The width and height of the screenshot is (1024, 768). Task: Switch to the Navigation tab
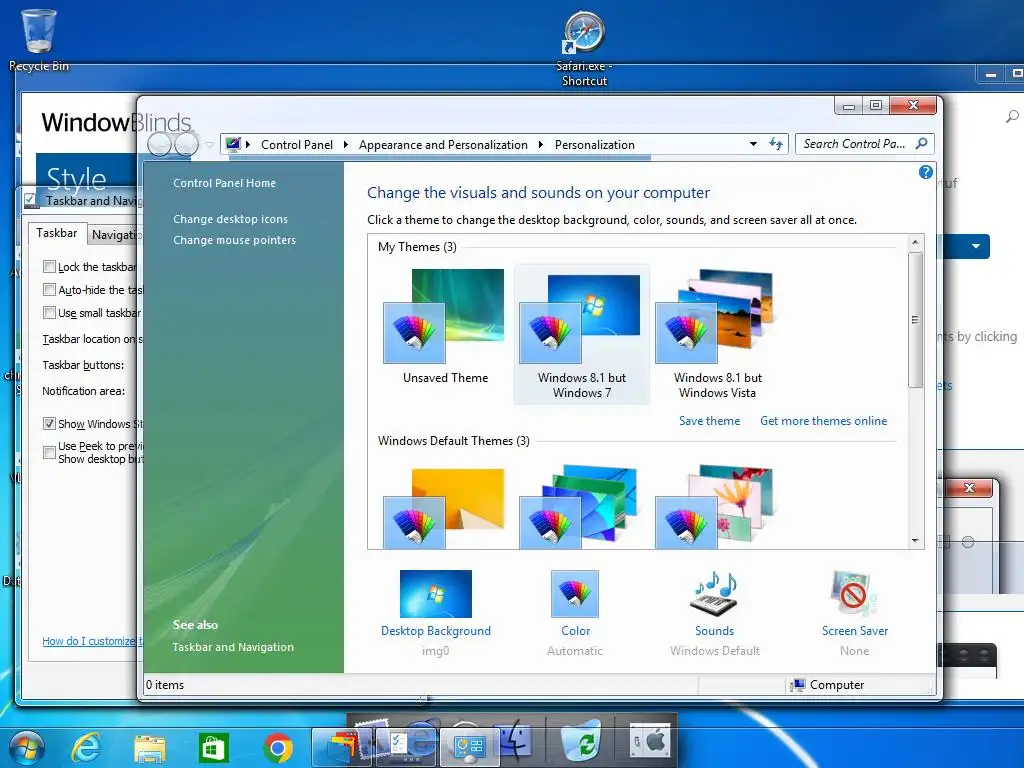115,235
